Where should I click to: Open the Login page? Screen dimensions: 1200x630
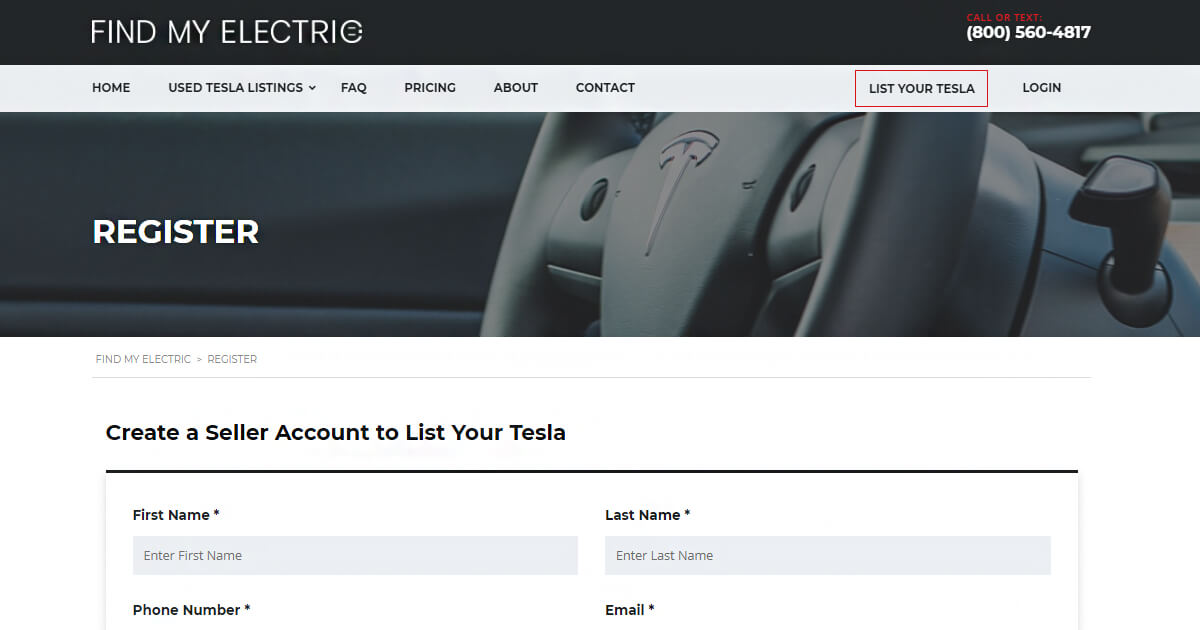pos(1042,88)
